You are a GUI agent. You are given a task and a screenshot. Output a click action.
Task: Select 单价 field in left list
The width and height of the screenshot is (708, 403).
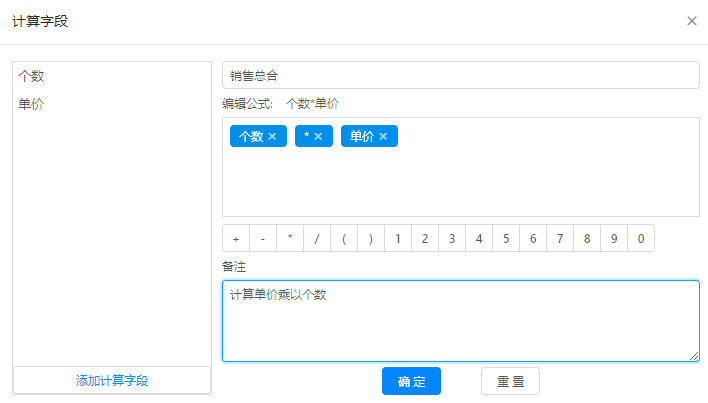pyautogui.click(x=32, y=104)
